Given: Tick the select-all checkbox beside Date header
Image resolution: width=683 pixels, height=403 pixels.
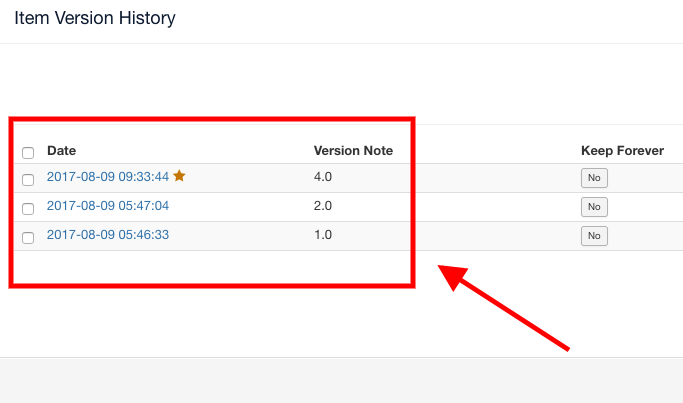Looking at the screenshot, I should [28, 153].
